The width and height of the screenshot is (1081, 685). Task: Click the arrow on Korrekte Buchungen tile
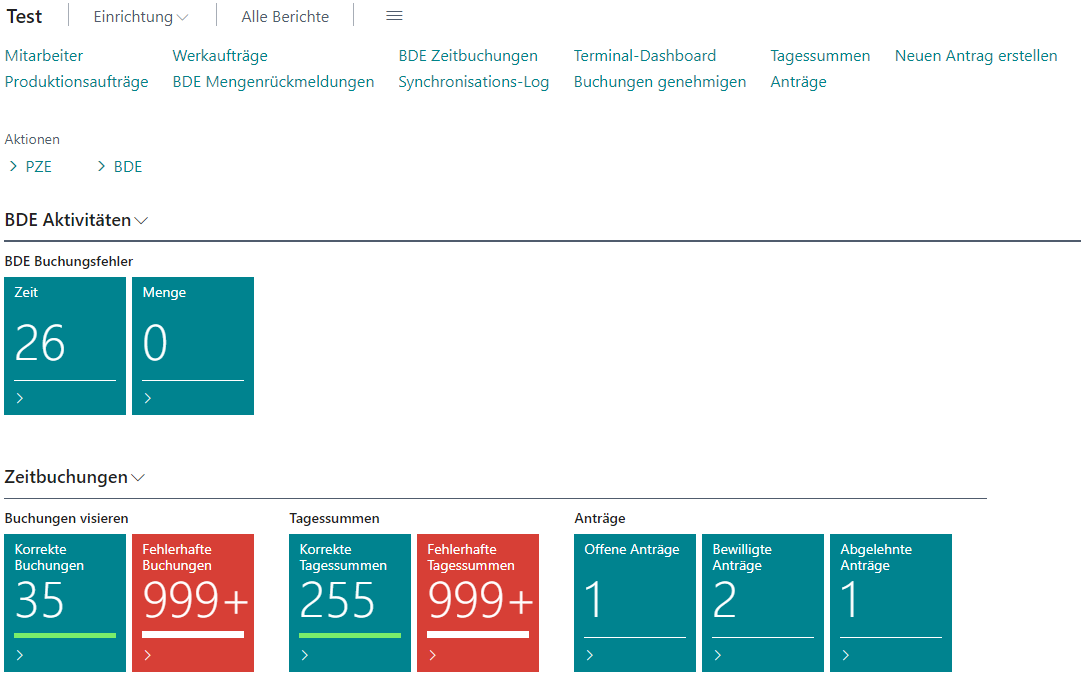pyautogui.click(x=20, y=655)
